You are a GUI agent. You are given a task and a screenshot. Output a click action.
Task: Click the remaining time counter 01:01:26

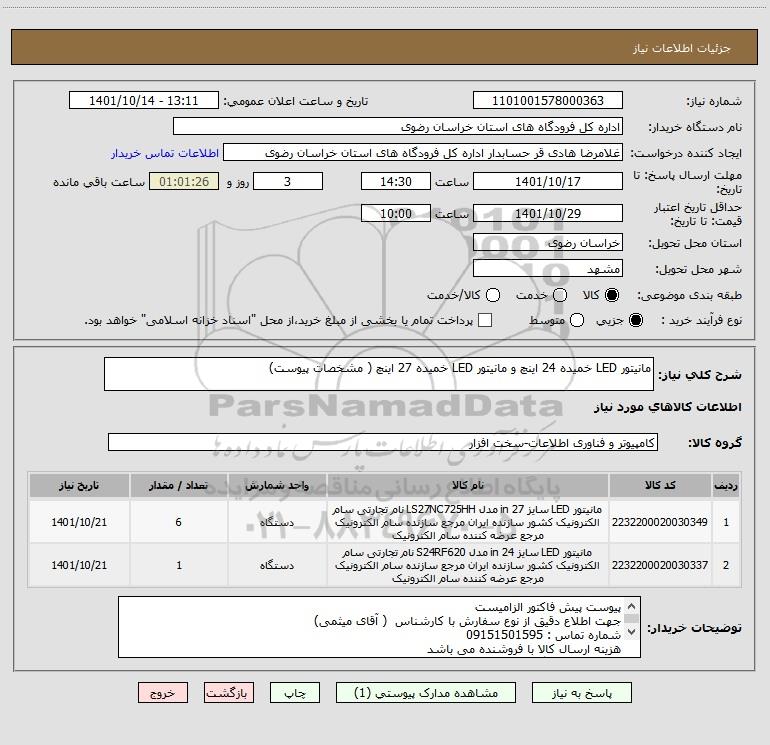[184, 182]
